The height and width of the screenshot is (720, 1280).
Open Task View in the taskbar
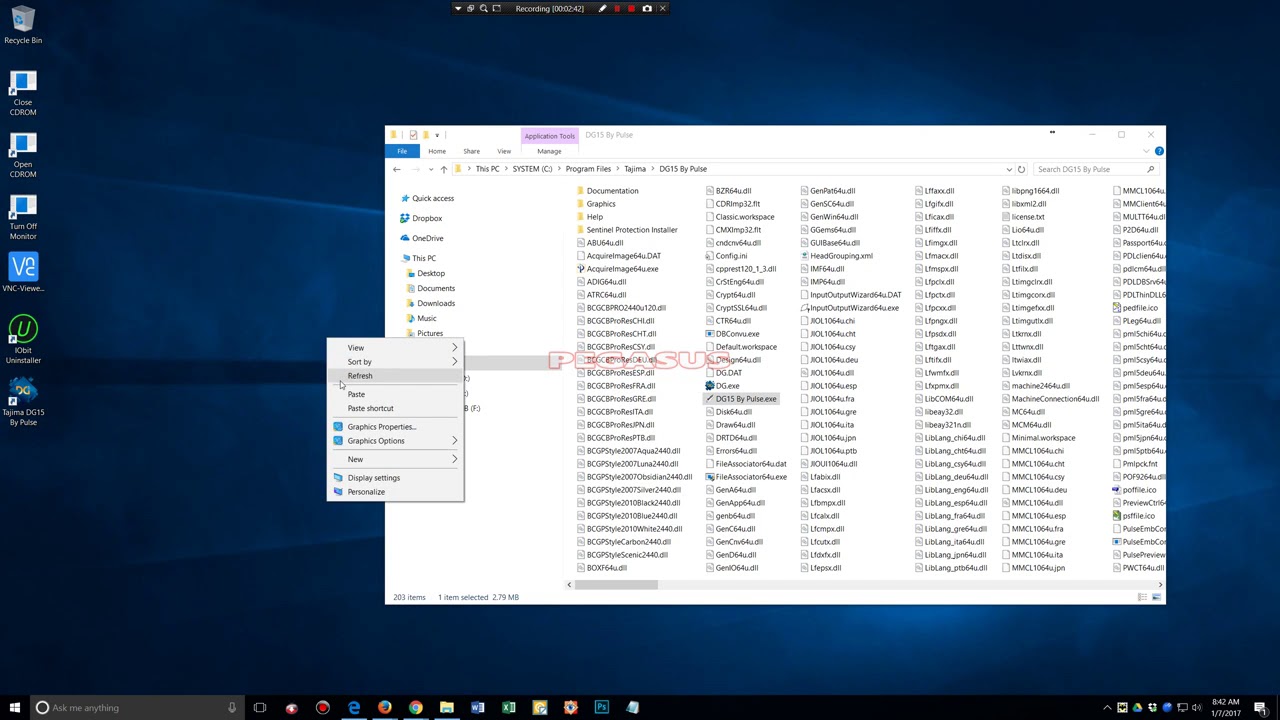tap(260, 708)
